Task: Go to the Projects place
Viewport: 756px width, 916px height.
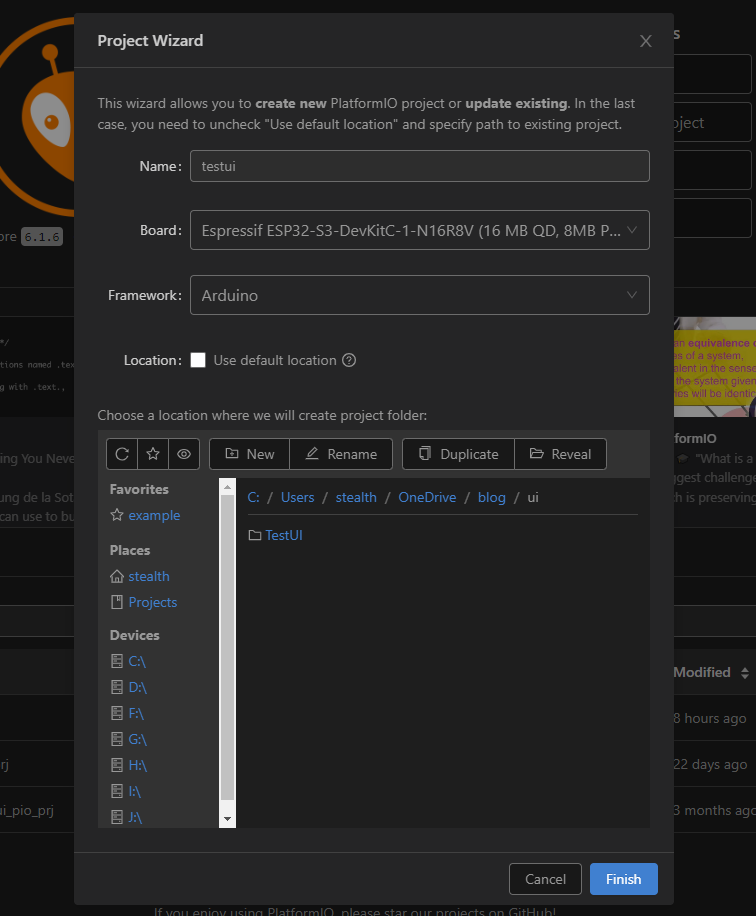Action: pyautogui.click(x=152, y=602)
